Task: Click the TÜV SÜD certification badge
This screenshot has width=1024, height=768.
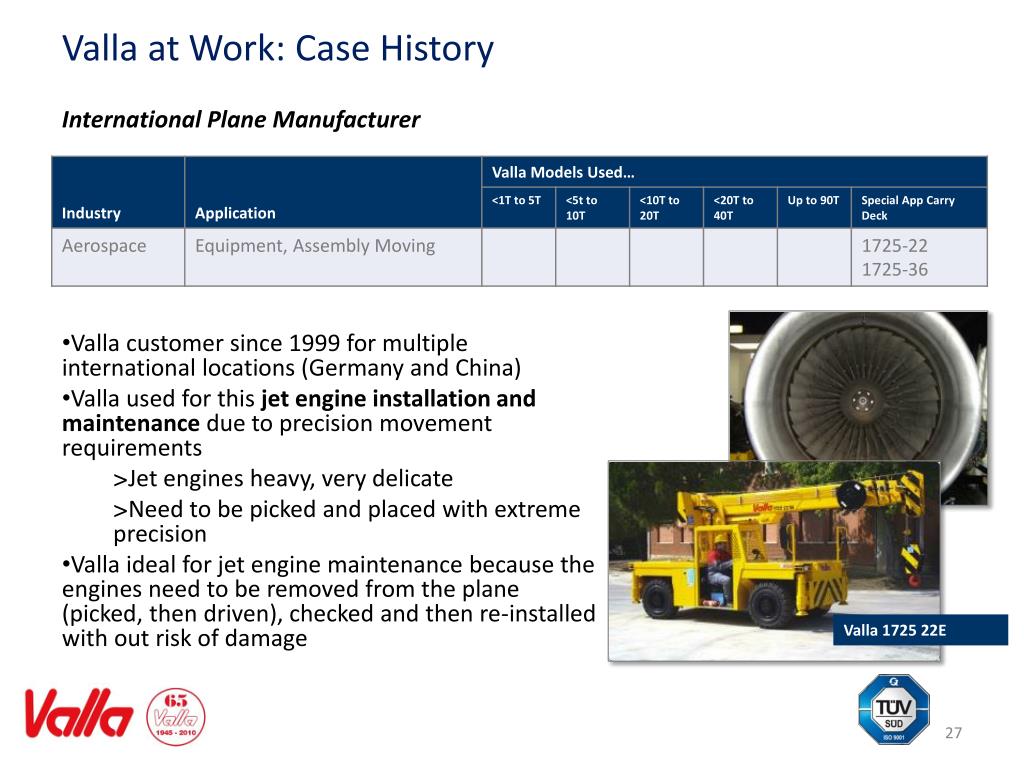Action: 893,709
